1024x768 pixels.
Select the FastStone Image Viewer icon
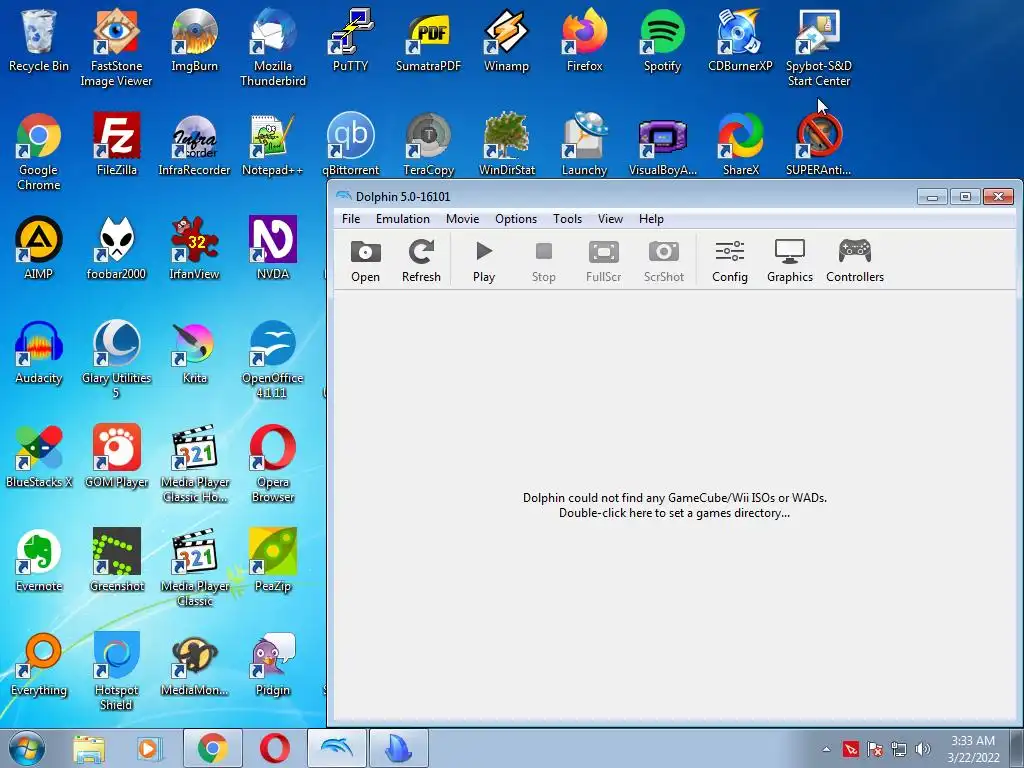click(x=116, y=47)
